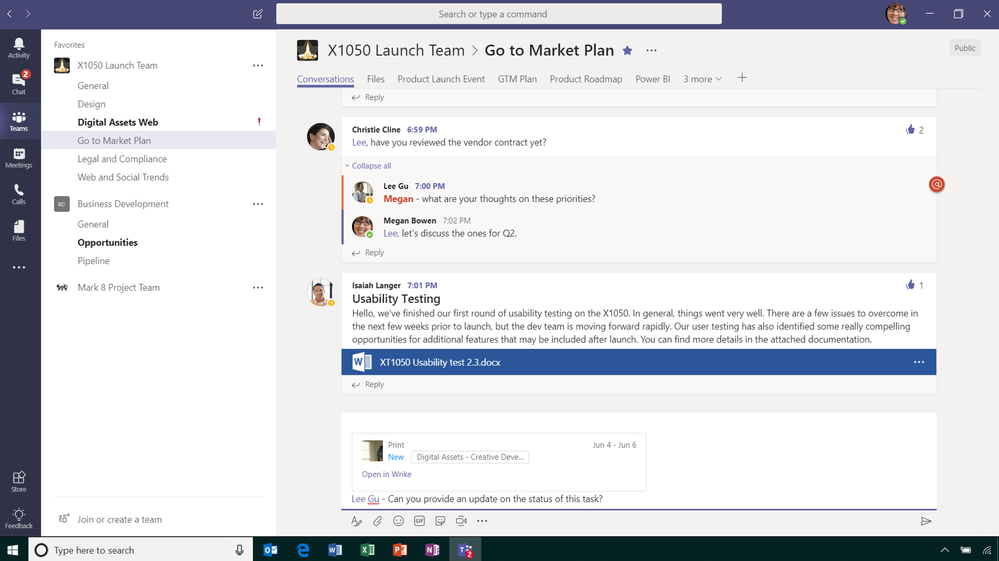The height and width of the screenshot is (561, 999).
Task: Open the GTM Plan tab
Action: tap(517, 79)
